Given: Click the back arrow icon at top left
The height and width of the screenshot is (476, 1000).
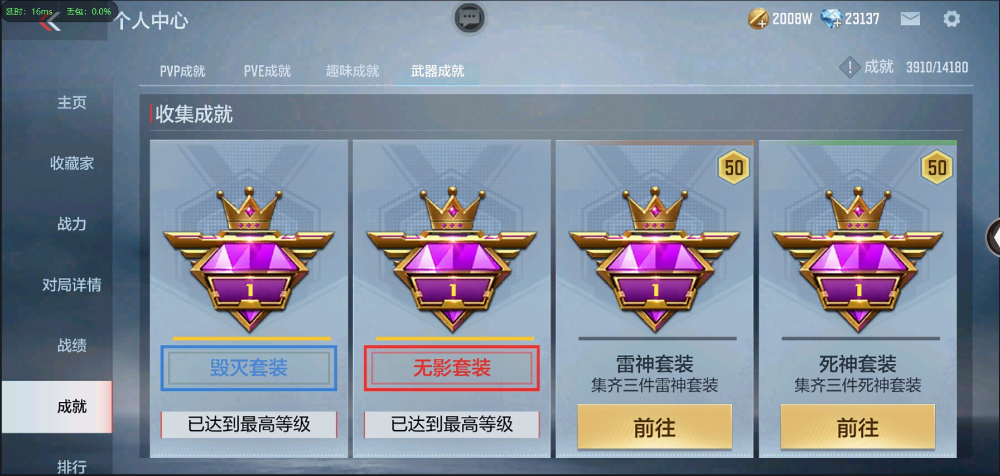Looking at the screenshot, I should tap(50, 22).
